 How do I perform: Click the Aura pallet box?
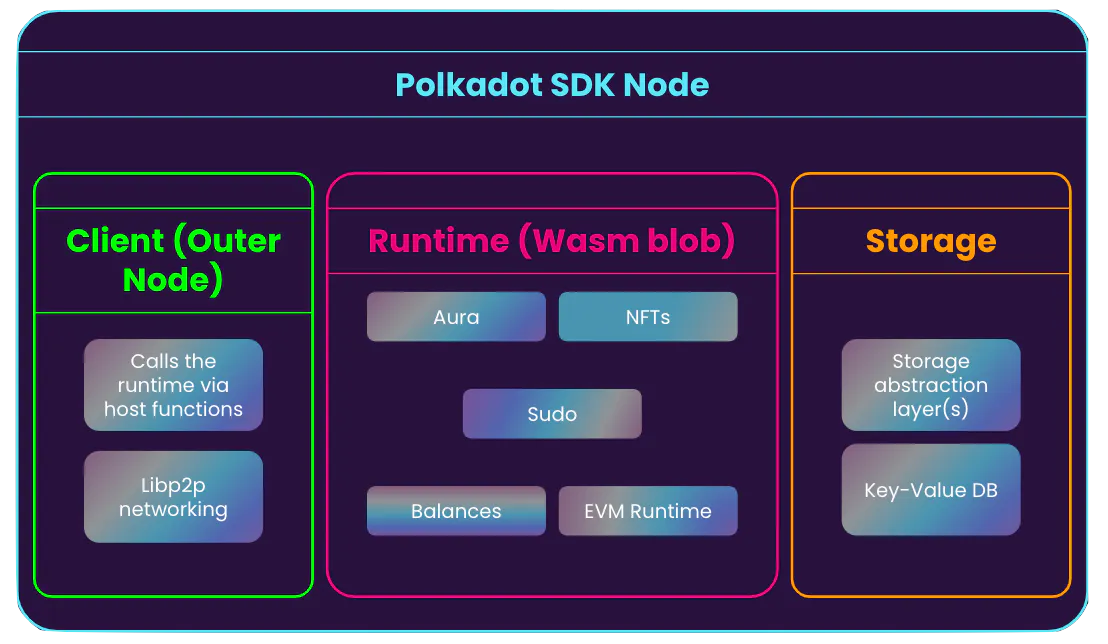pyautogui.click(x=456, y=317)
